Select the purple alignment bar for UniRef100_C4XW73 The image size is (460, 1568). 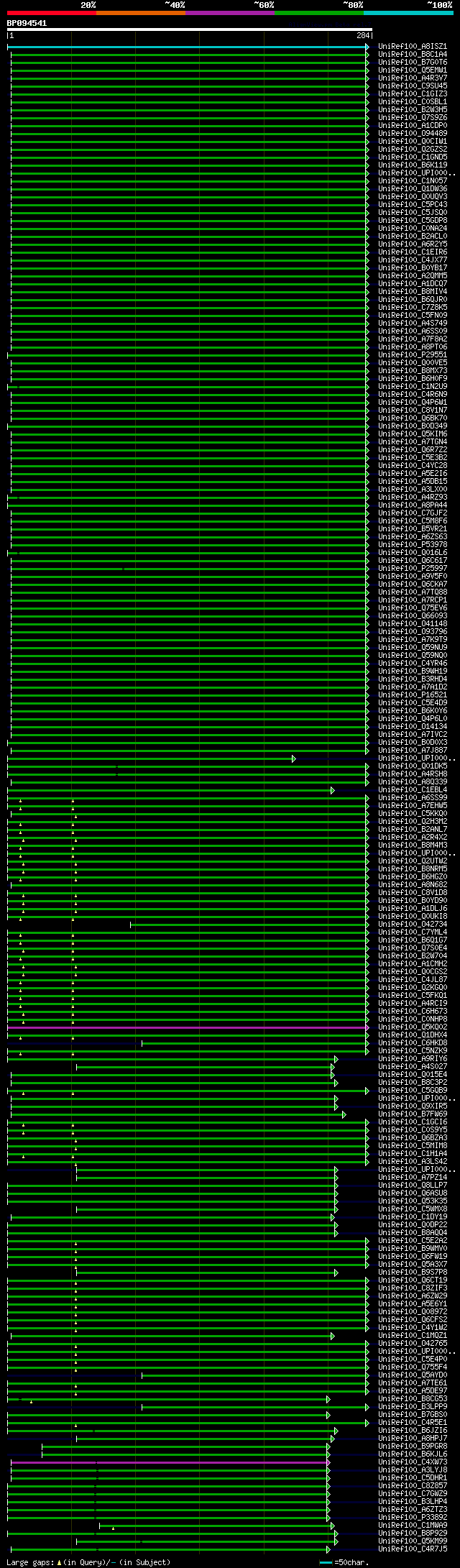pyautogui.click(x=170, y=1462)
